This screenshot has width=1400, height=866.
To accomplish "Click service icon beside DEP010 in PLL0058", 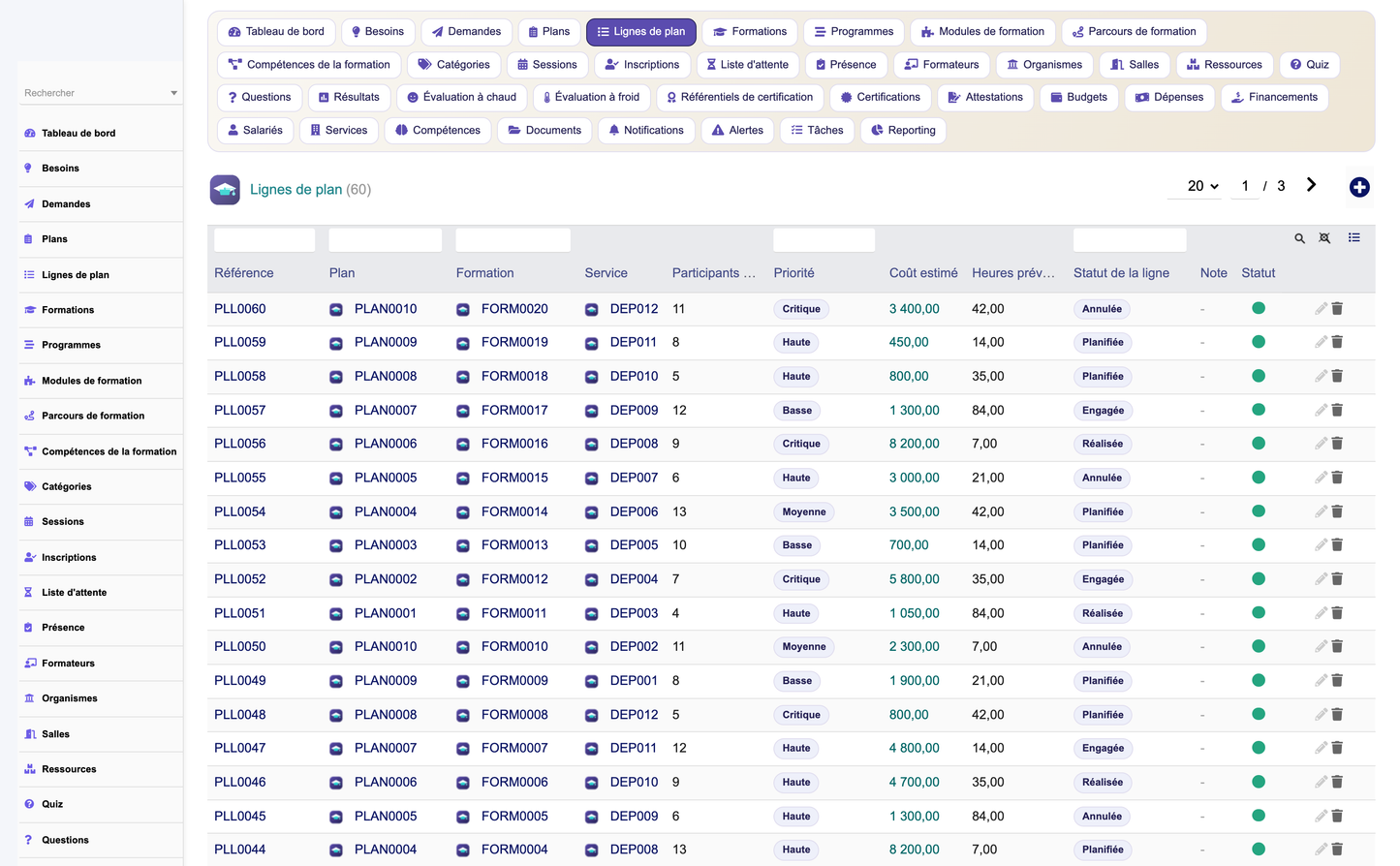I will (592, 377).
